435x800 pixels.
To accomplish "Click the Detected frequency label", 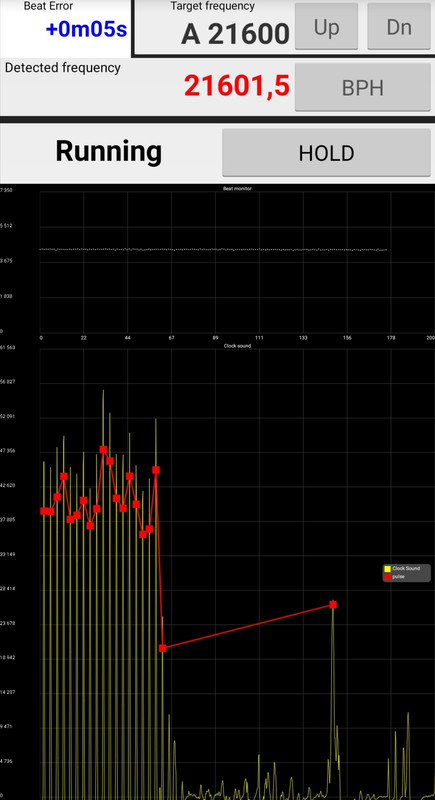I will click(x=63, y=68).
